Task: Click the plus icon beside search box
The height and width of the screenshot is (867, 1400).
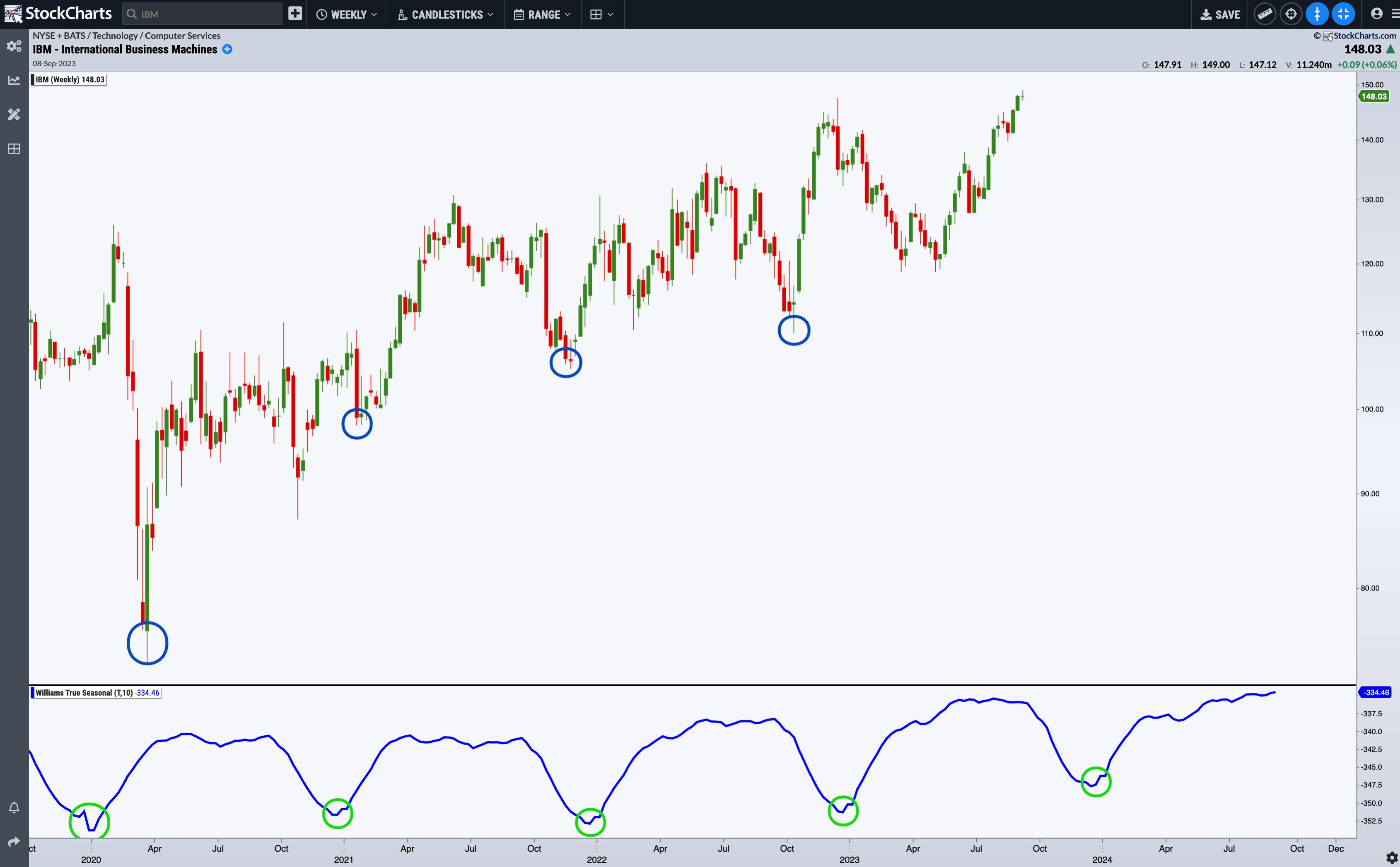Action: pos(295,14)
